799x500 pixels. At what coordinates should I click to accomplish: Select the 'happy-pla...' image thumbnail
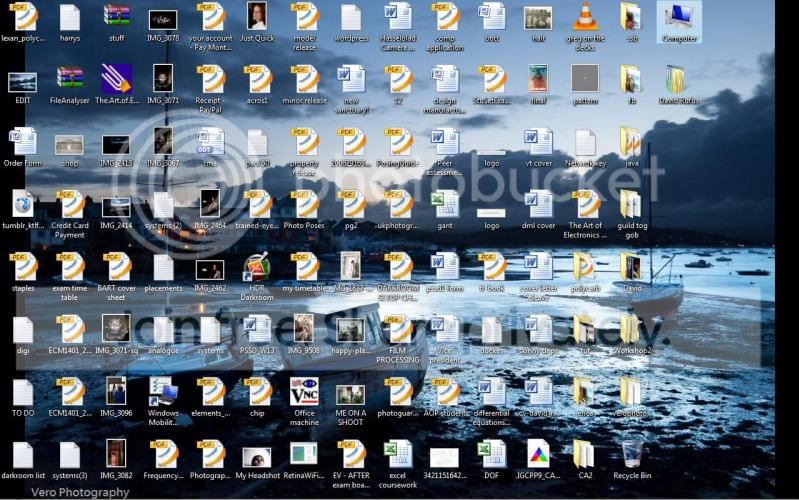pyautogui.click(x=351, y=330)
